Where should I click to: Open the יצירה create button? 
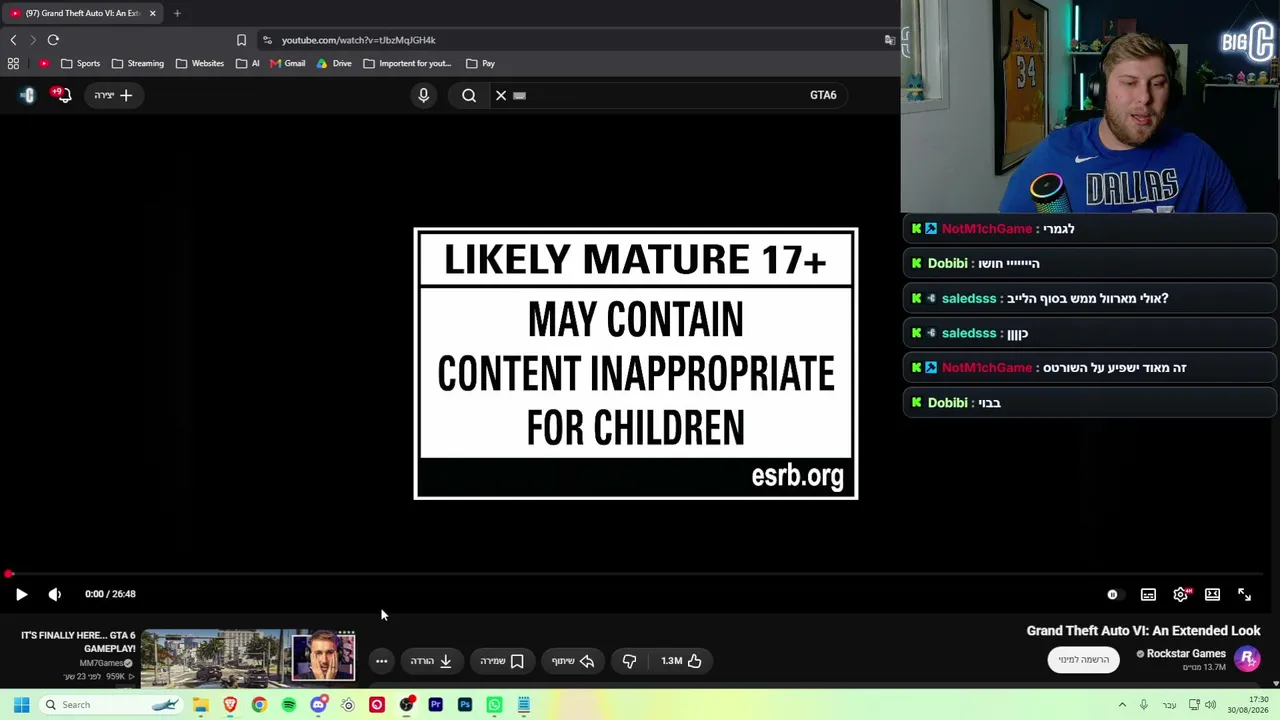tap(113, 95)
